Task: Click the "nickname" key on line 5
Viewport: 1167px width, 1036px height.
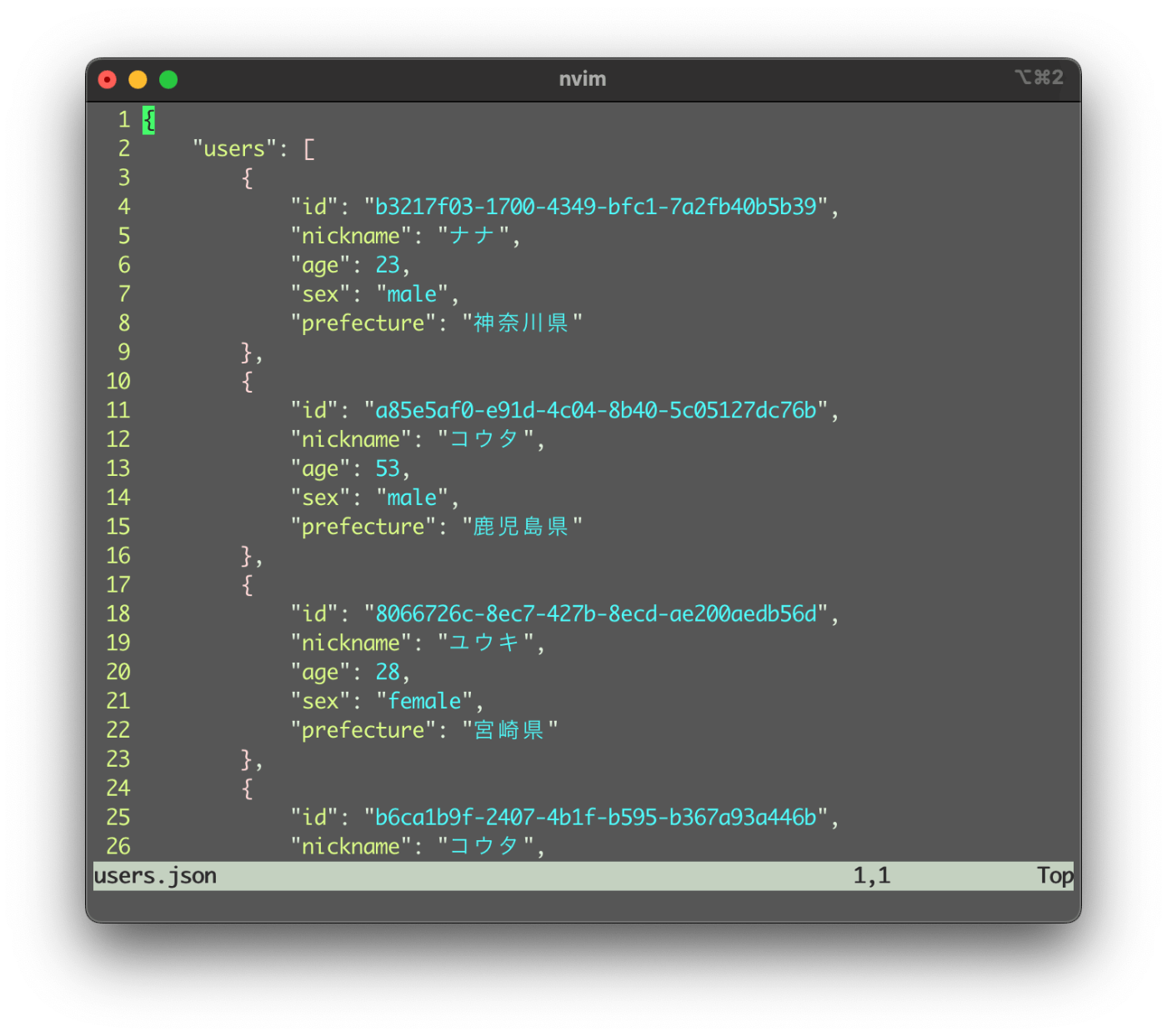Action: (x=351, y=236)
